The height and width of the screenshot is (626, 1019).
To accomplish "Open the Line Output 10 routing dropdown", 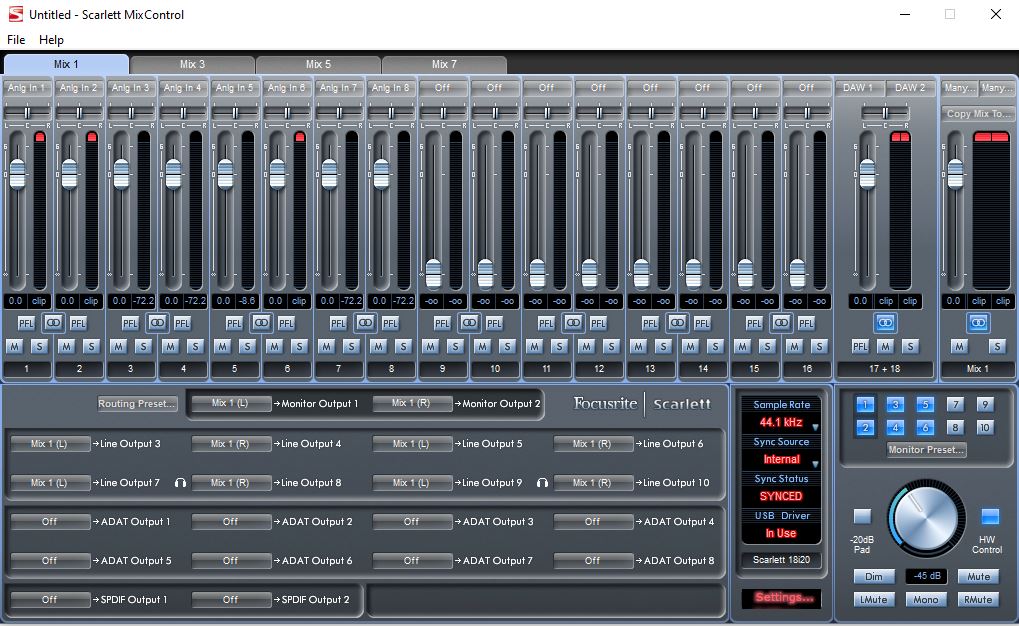I will pyautogui.click(x=592, y=483).
